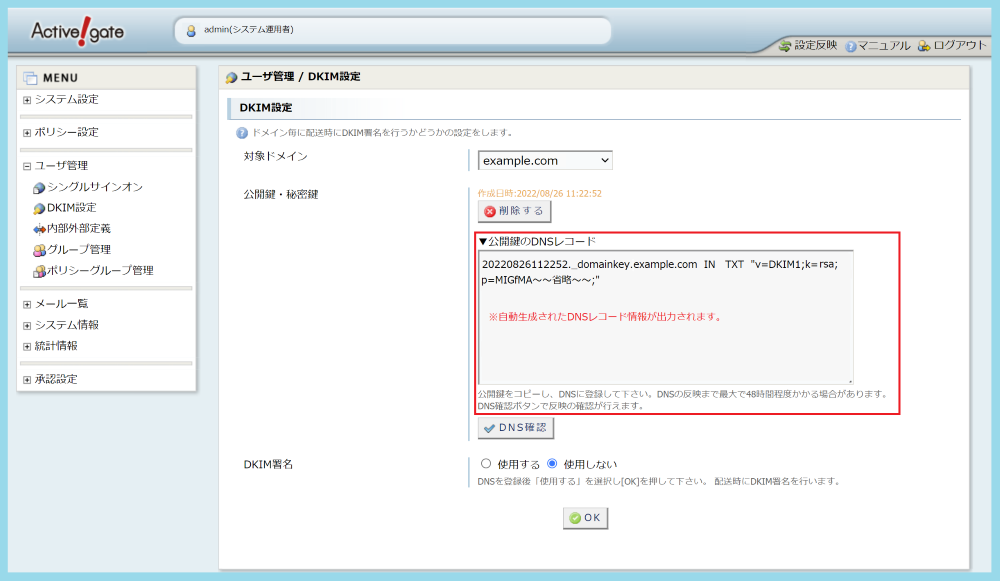Click the red delete icon on 削除する
The width and height of the screenshot is (1000, 581).
coord(489,211)
